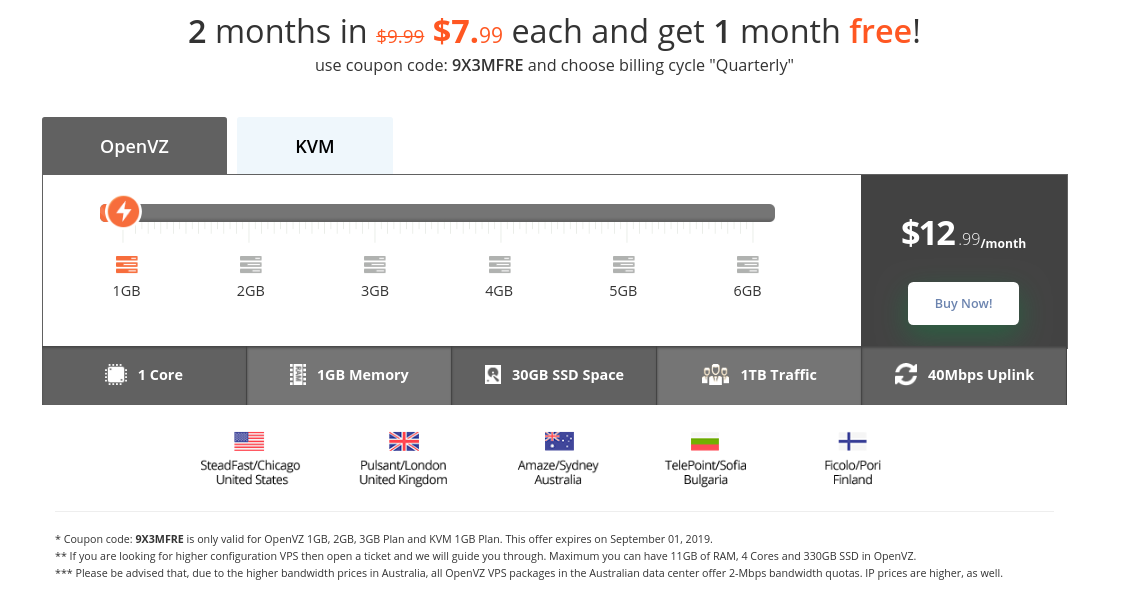
Task: Click the 1GB server plan icon
Action: pos(126,265)
